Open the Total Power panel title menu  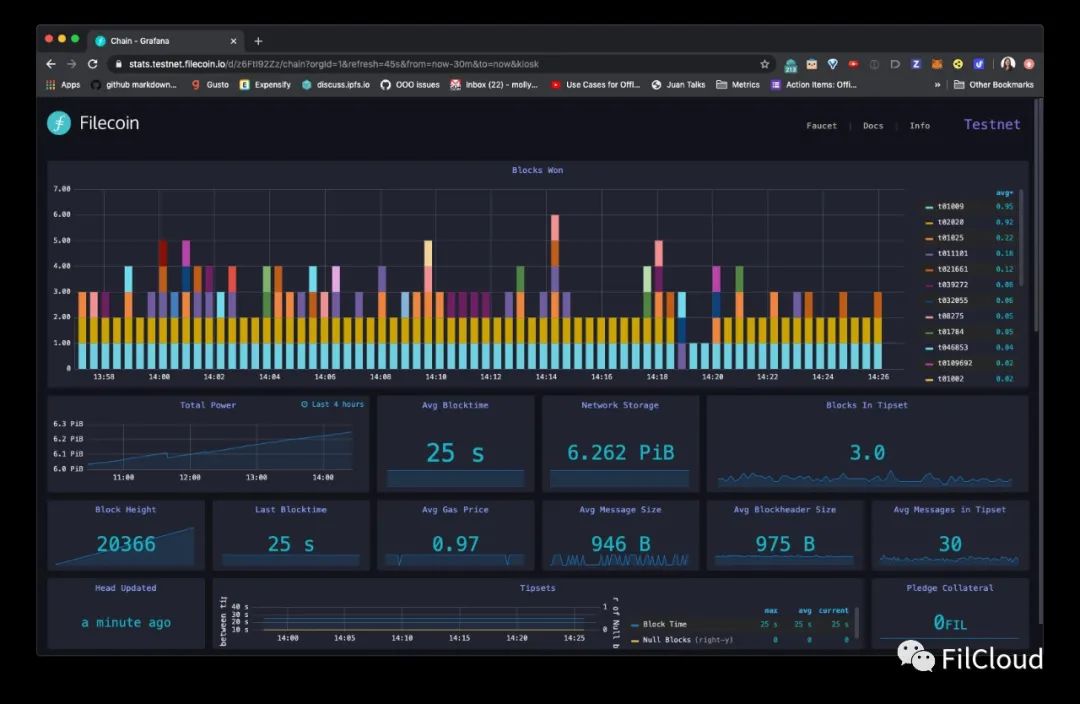pyautogui.click(x=208, y=405)
